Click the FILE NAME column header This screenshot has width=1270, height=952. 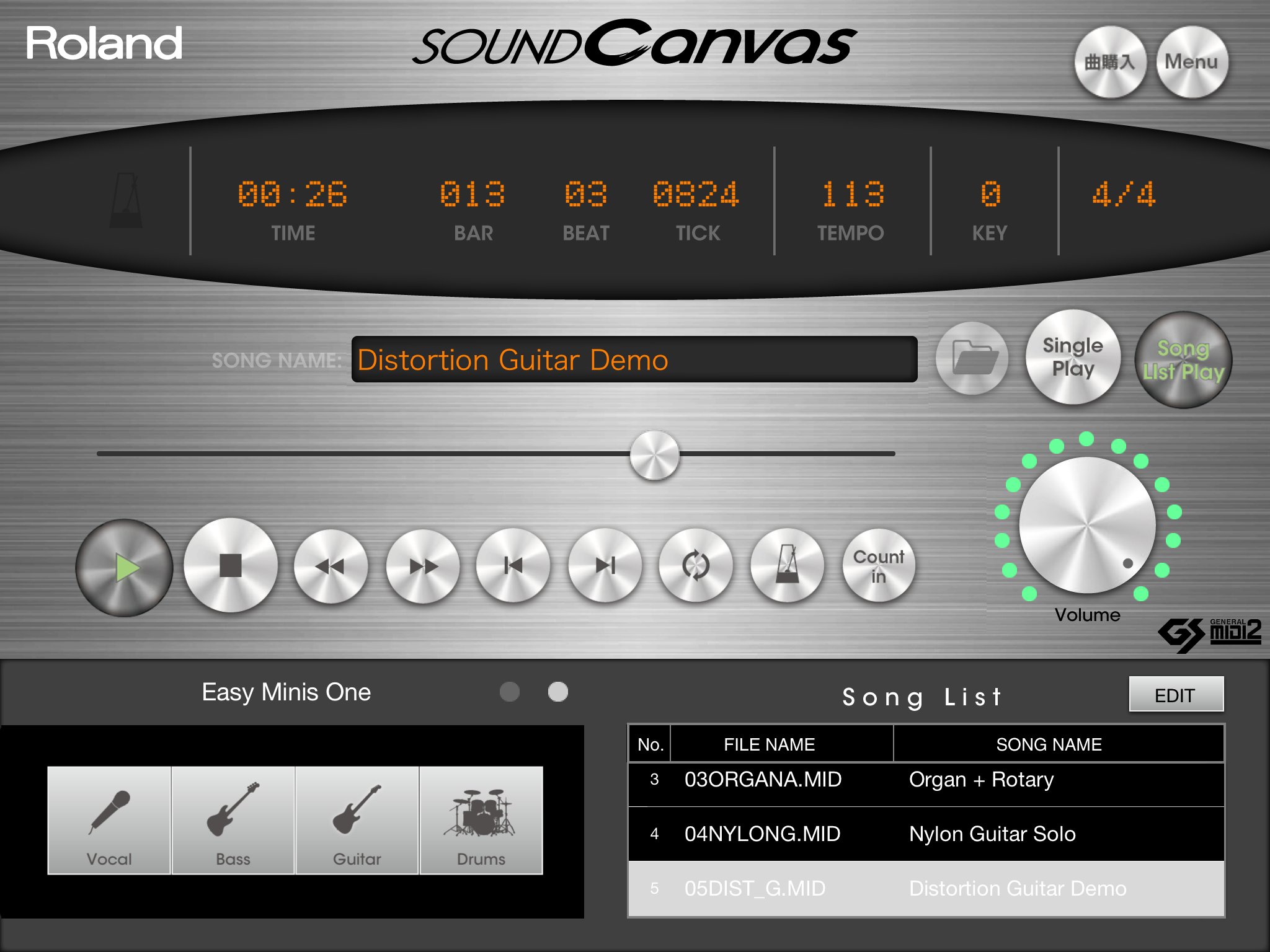tap(782, 744)
